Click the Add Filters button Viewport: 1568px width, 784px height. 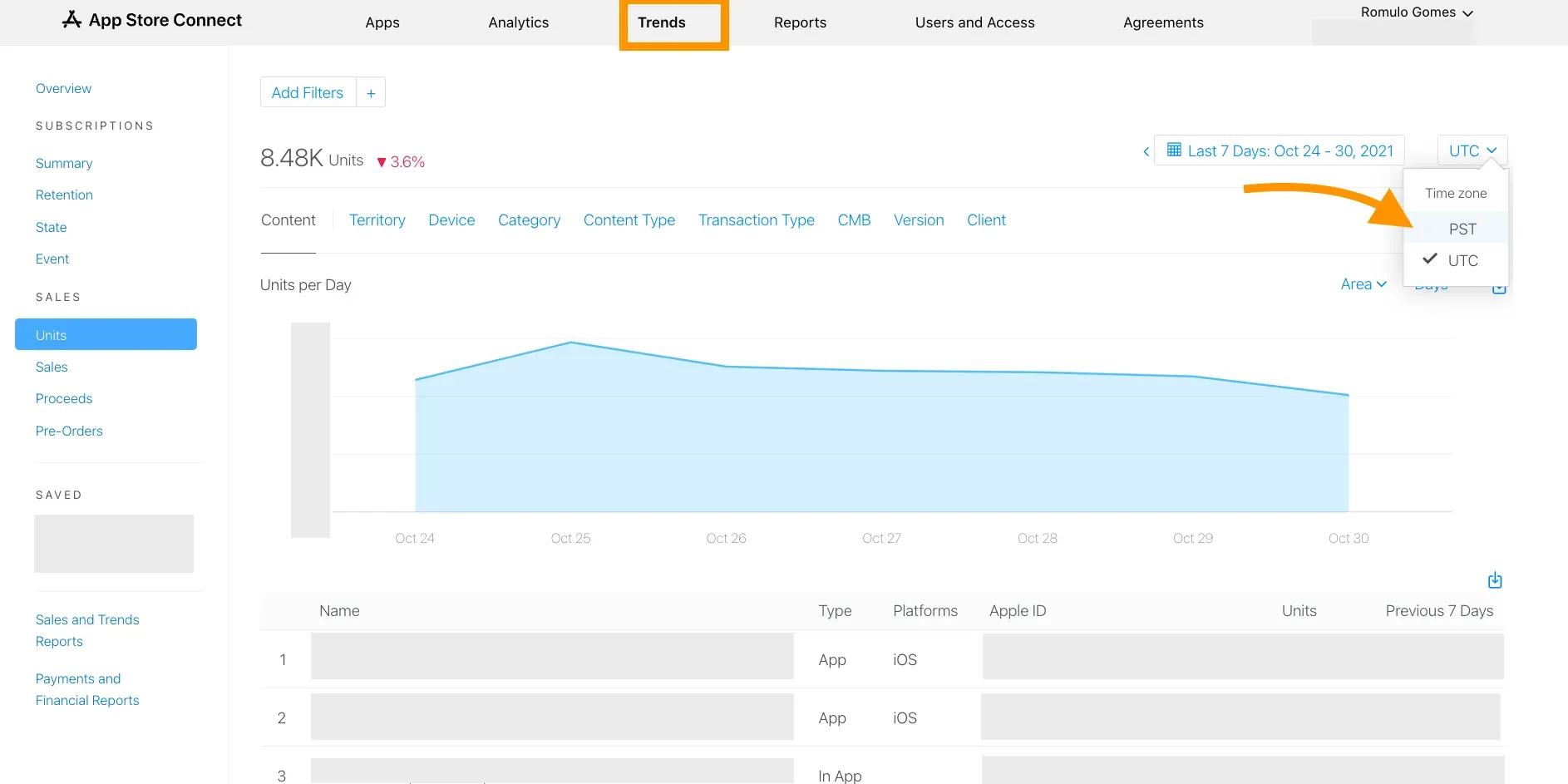[x=308, y=92]
